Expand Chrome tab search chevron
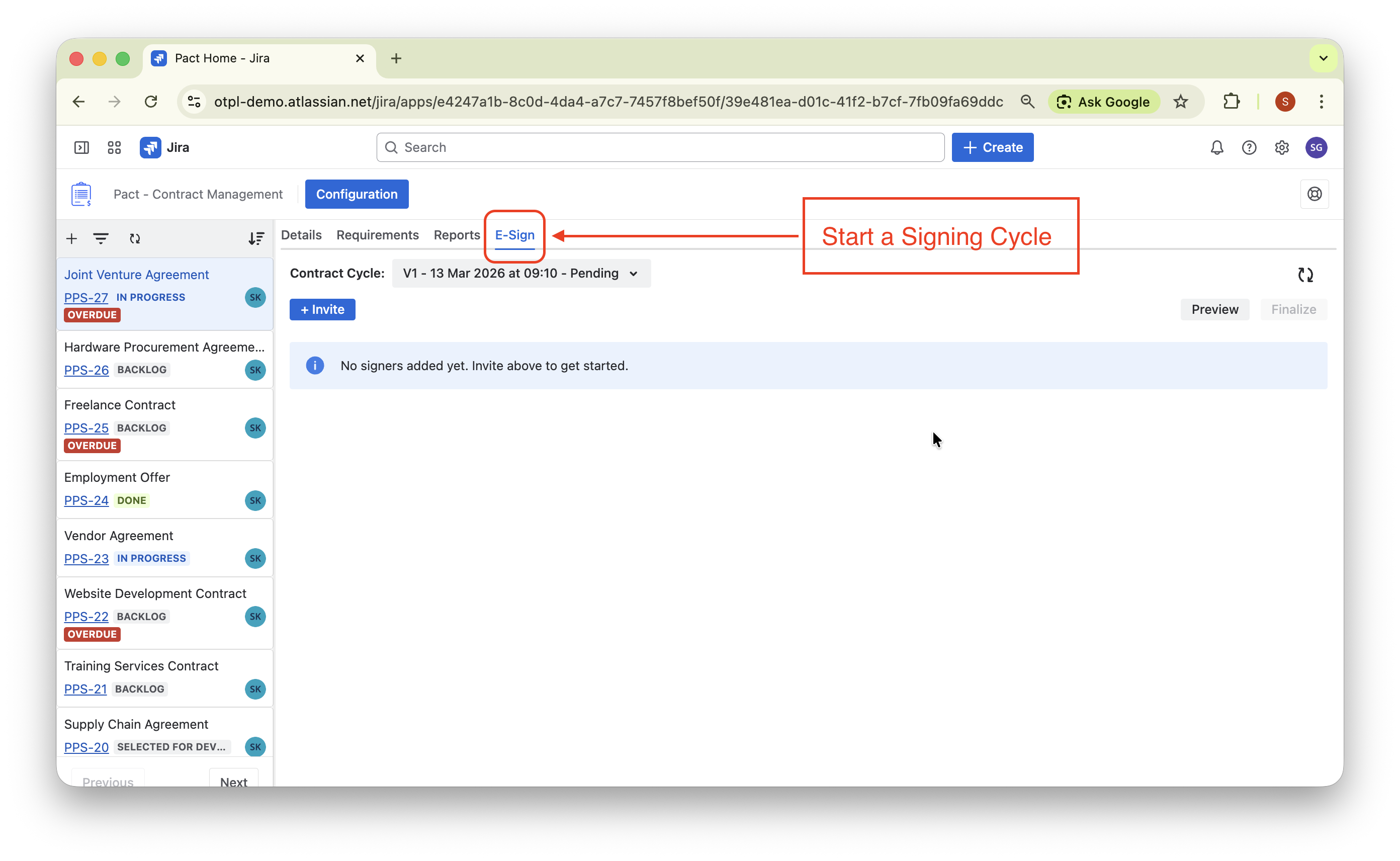This screenshot has height=861, width=1400. (x=1323, y=58)
